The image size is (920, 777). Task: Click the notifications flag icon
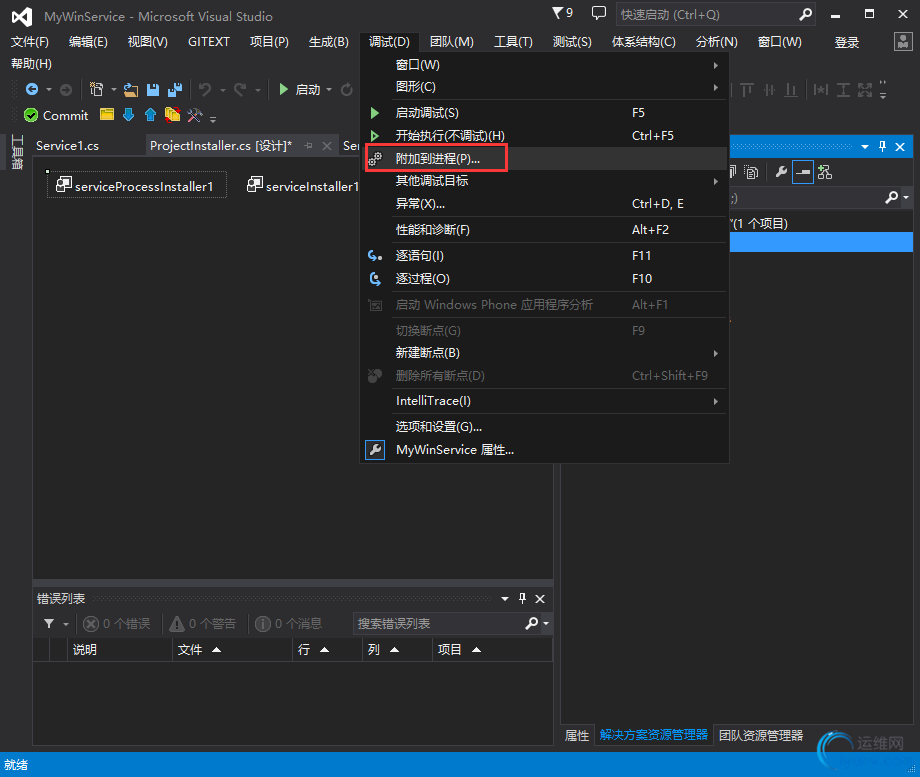(558, 14)
